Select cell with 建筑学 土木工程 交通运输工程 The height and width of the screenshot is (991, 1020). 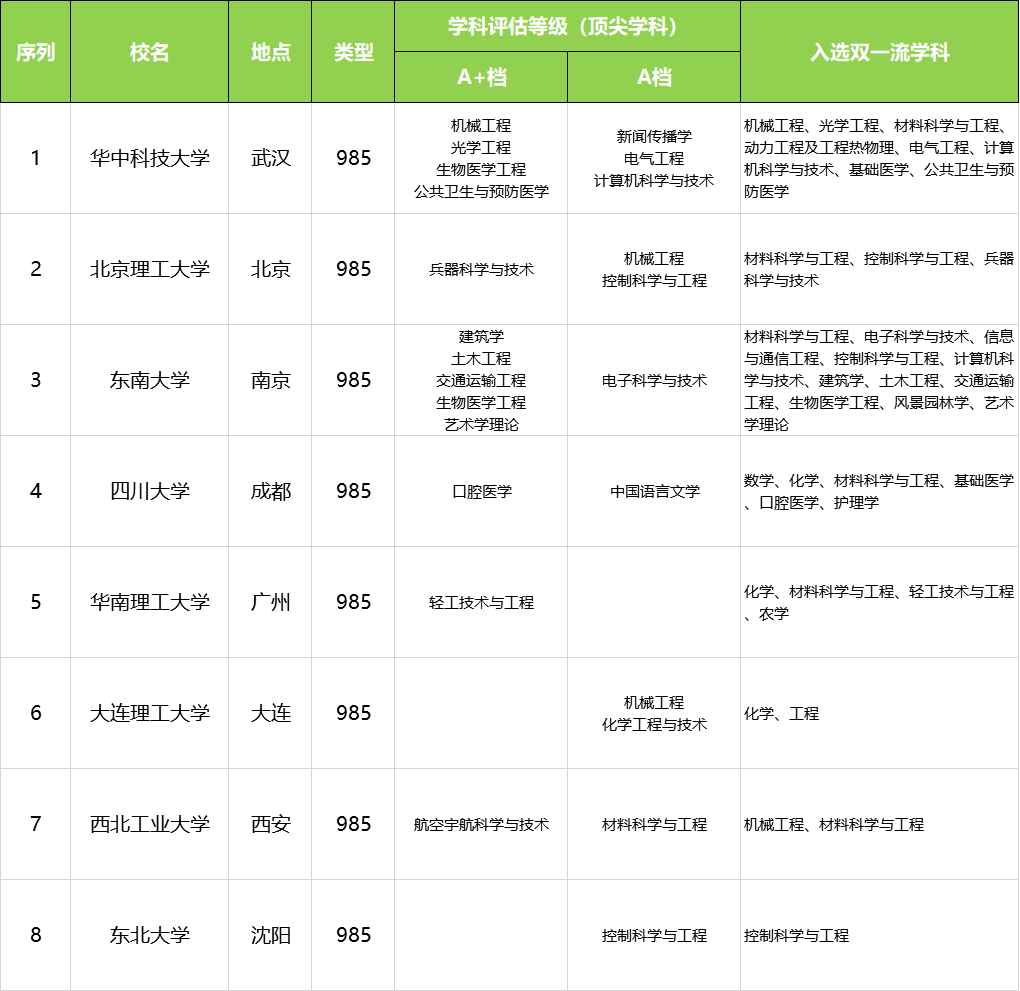tap(481, 380)
